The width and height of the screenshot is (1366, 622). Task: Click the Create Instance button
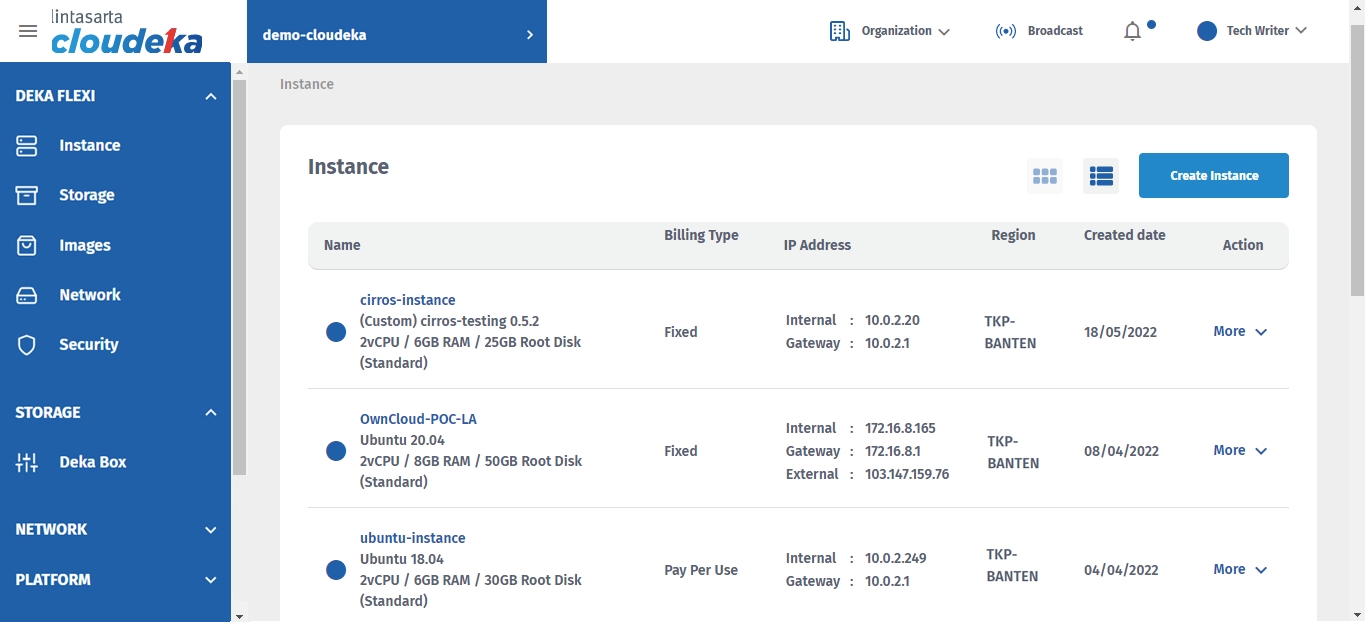[x=1213, y=176]
